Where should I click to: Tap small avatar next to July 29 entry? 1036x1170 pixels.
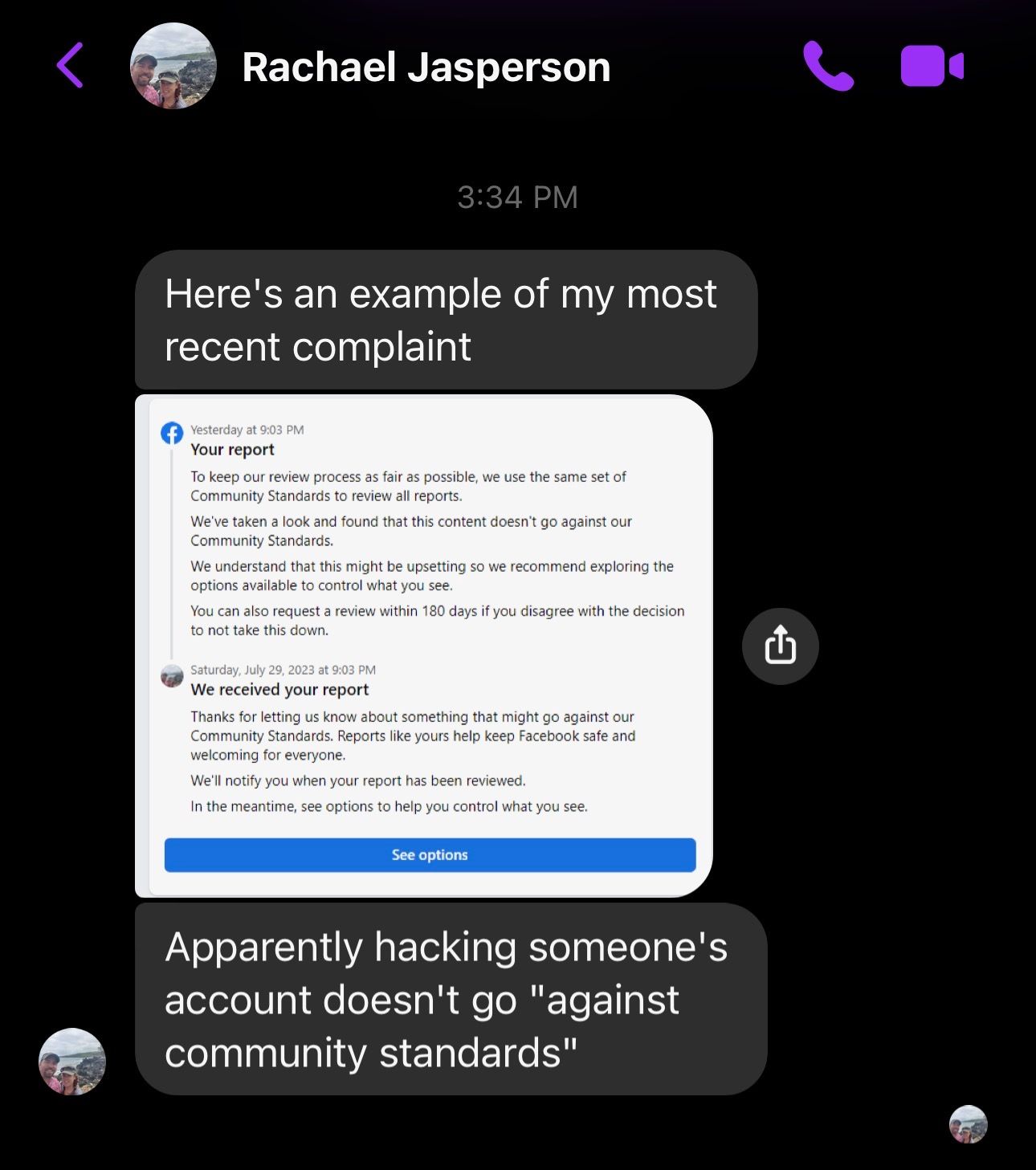[x=172, y=676]
